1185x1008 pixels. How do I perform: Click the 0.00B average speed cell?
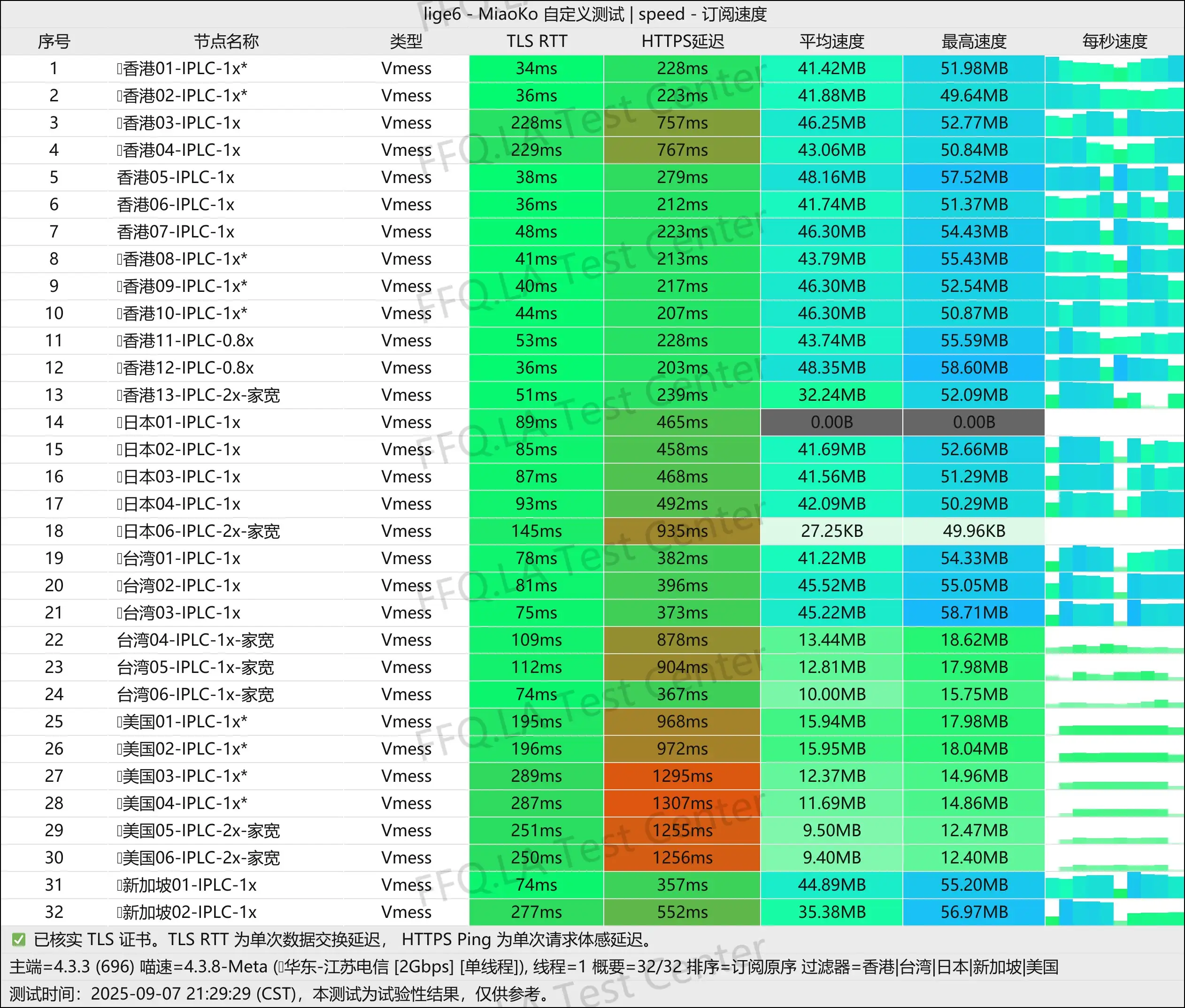[832, 422]
